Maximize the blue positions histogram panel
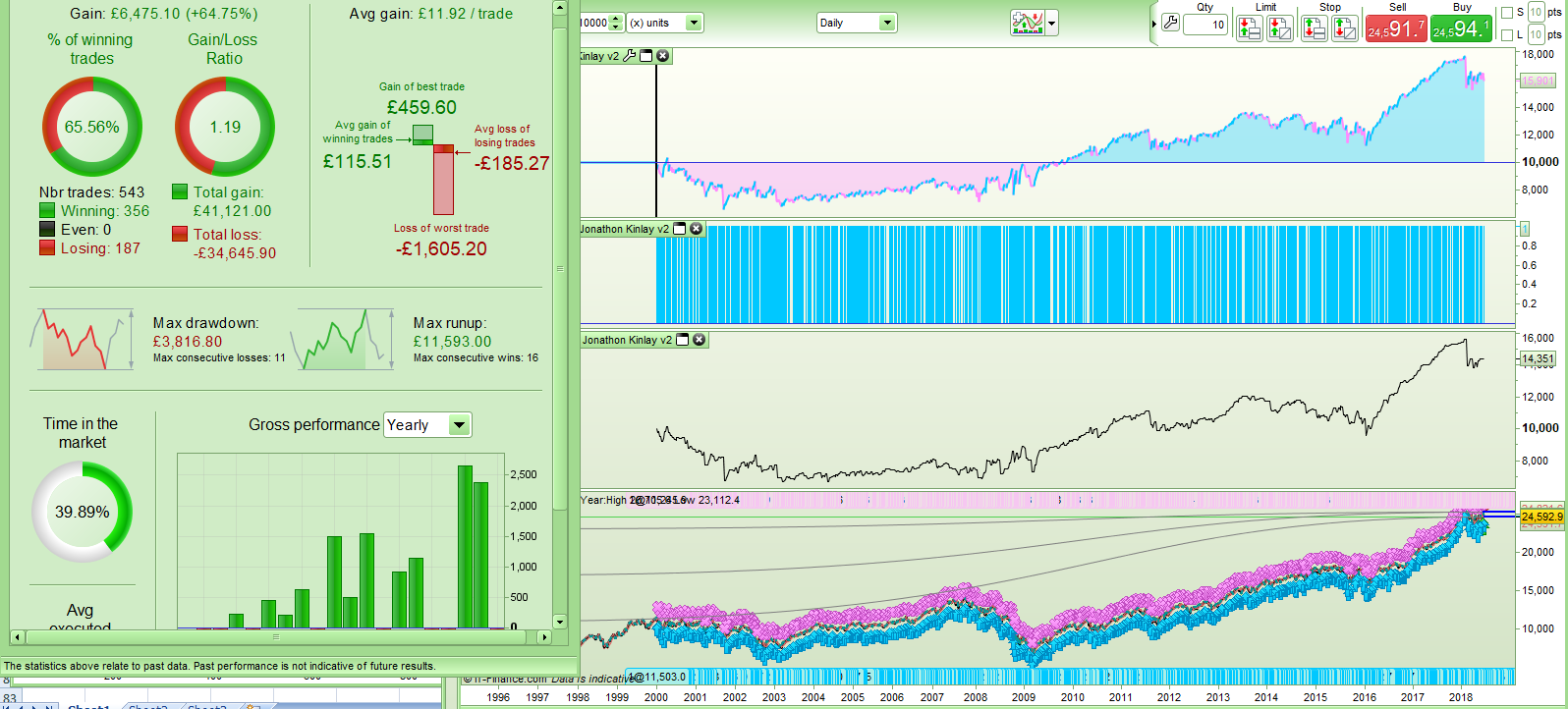 [679, 229]
